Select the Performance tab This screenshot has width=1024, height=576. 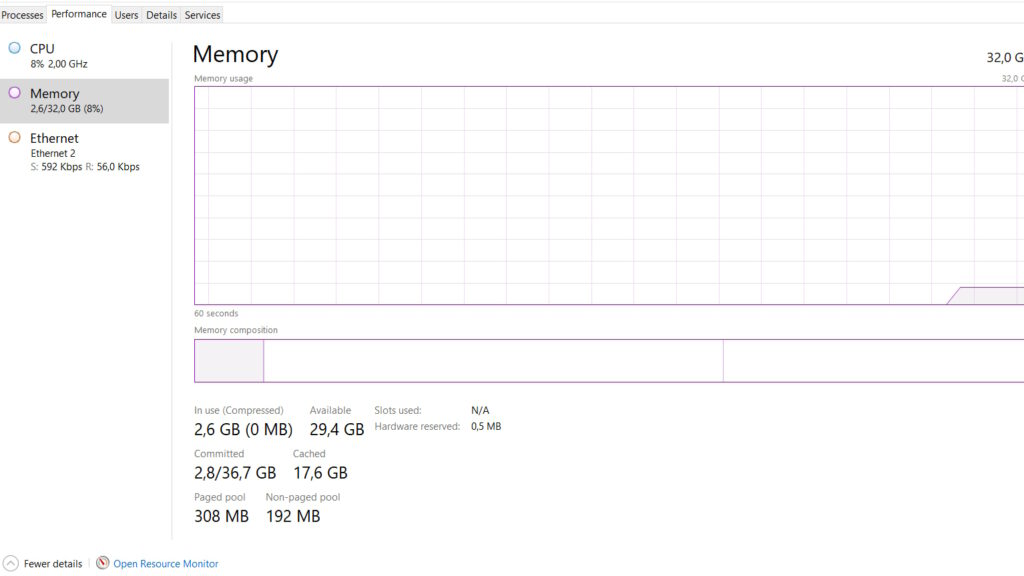point(79,14)
